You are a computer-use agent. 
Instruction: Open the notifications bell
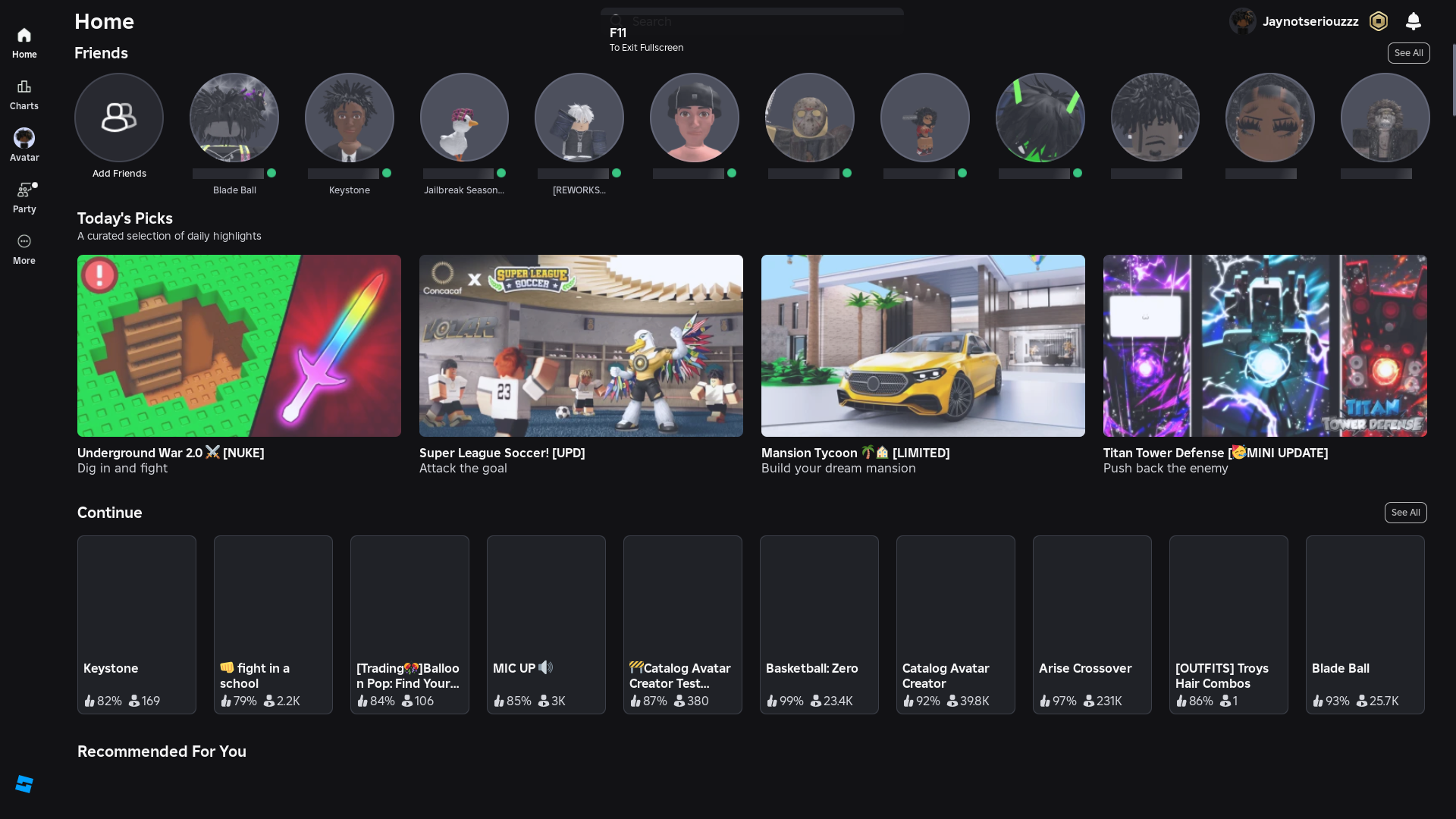1413,21
